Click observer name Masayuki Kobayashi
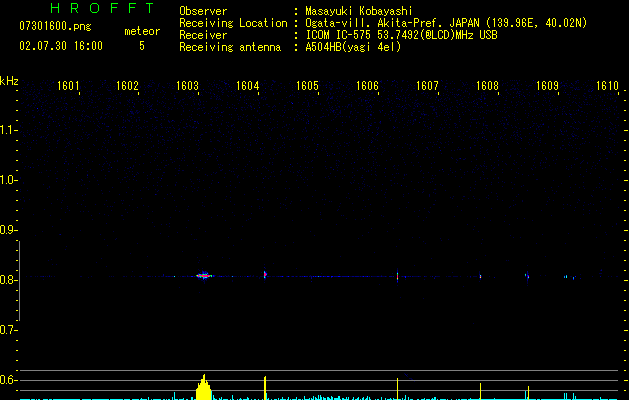The height and width of the screenshot is (400, 629). (359, 11)
